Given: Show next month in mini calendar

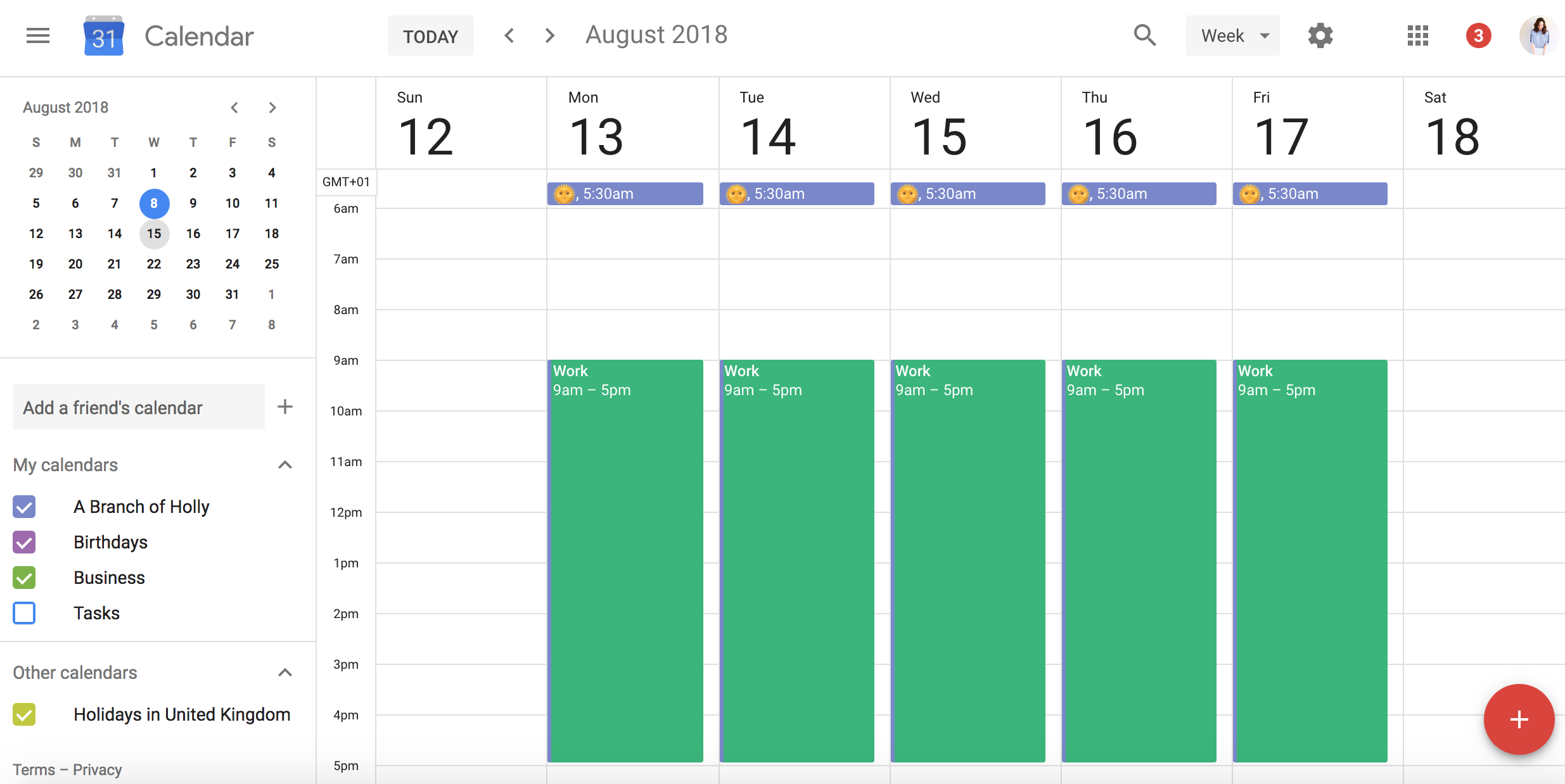Looking at the screenshot, I should (272, 108).
